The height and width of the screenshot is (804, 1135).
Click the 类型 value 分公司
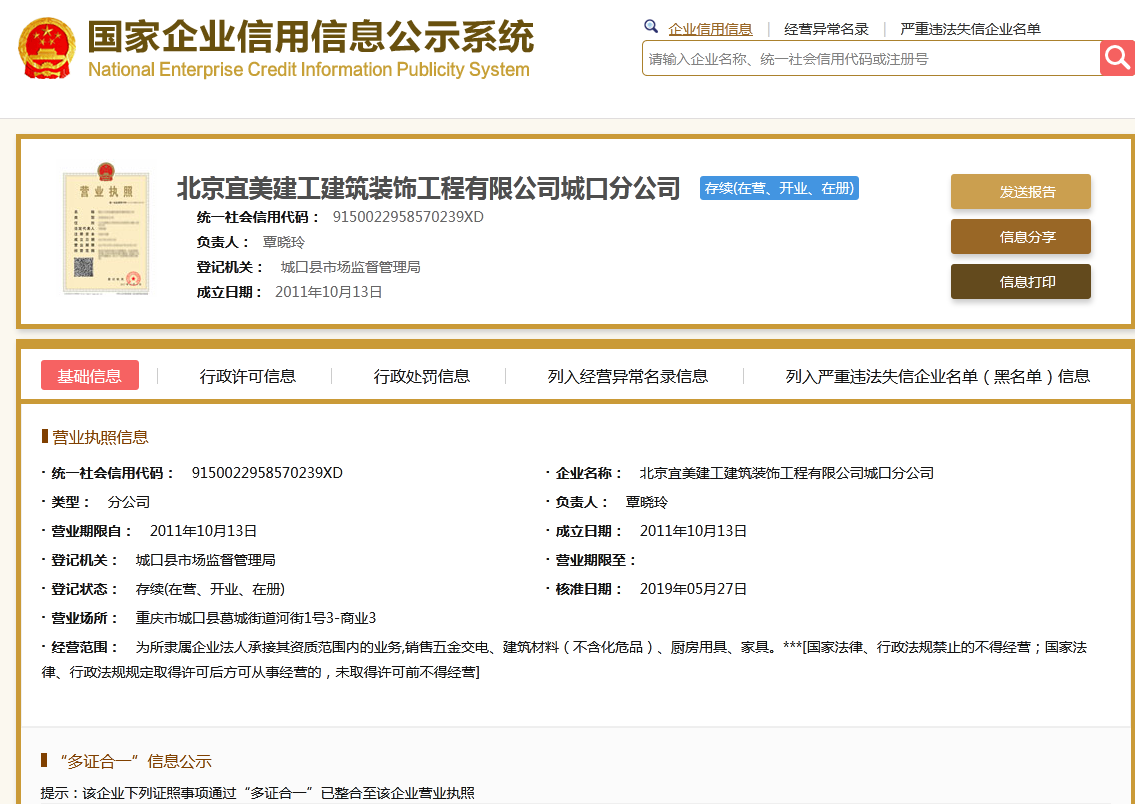pyautogui.click(x=129, y=502)
